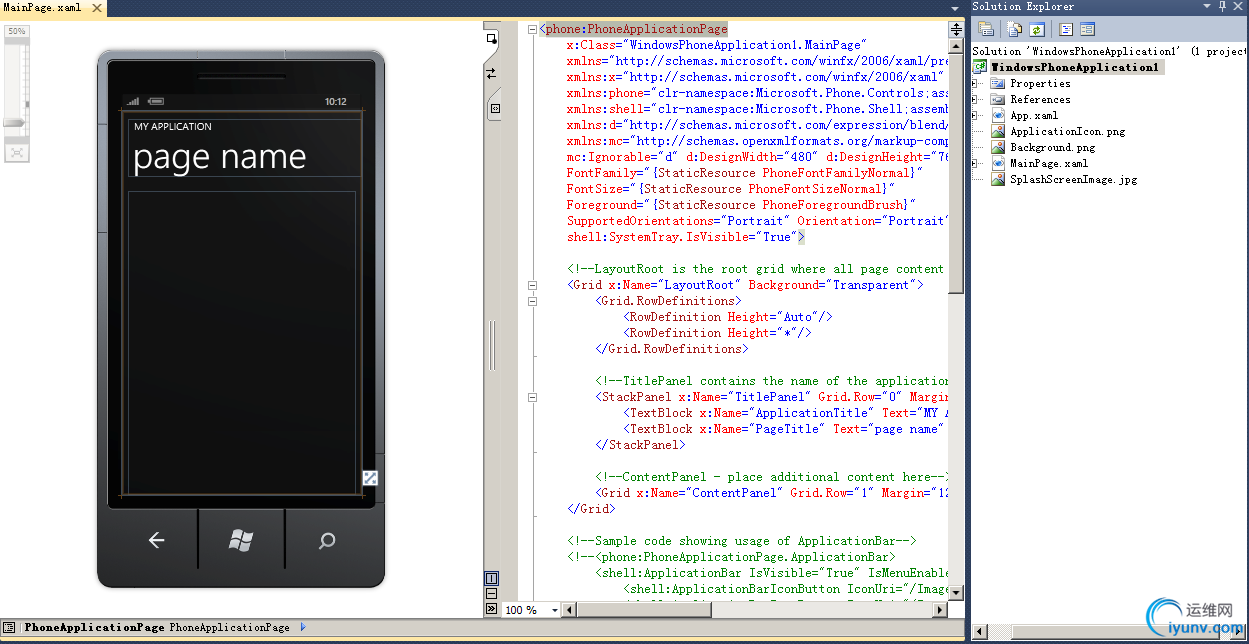This screenshot has height=644, width=1249.
Task: Click the horizontal split view button
Action: coord(491,593)
